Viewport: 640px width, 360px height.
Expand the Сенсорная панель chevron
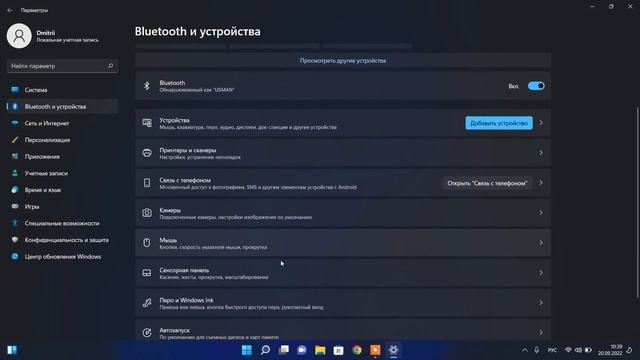[541, 273]
